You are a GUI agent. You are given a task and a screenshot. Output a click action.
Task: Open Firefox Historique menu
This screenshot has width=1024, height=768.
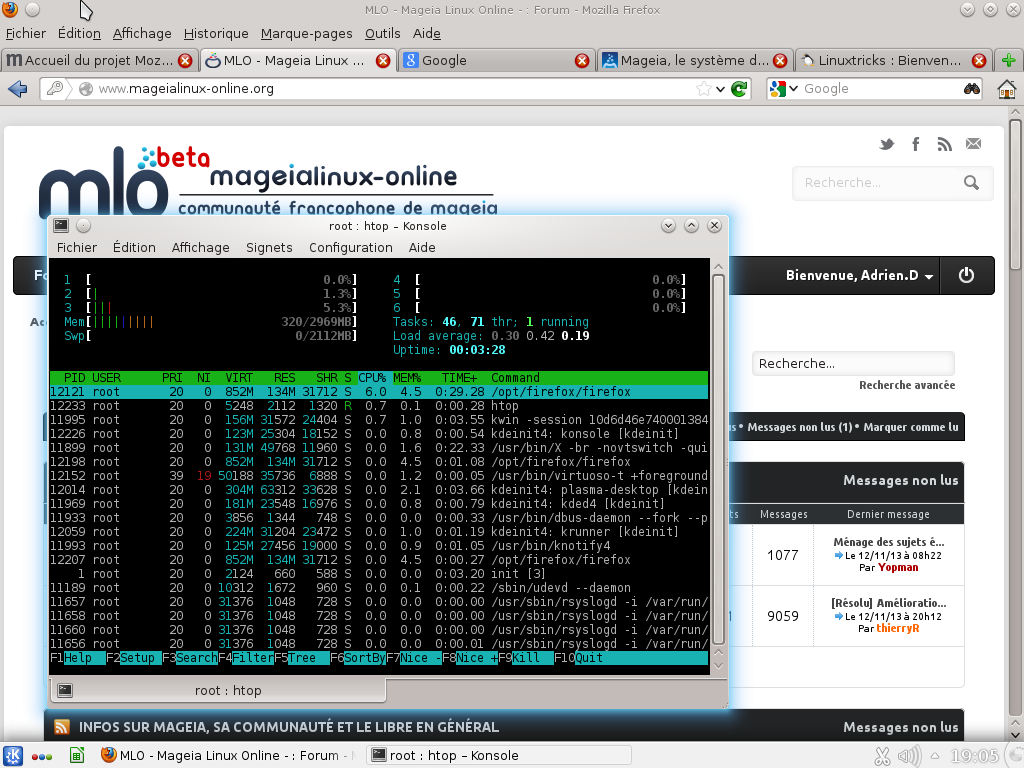click(216, 33)
